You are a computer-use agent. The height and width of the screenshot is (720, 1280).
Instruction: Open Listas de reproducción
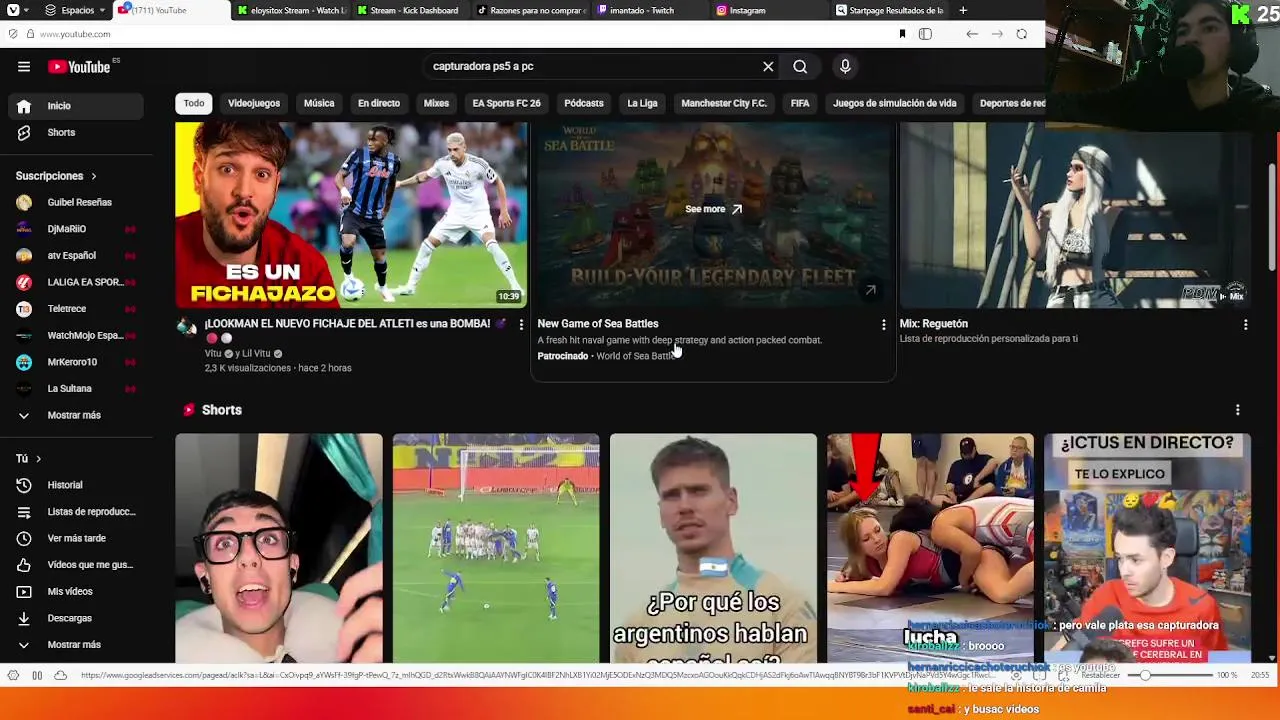click(x=76, y=512)
